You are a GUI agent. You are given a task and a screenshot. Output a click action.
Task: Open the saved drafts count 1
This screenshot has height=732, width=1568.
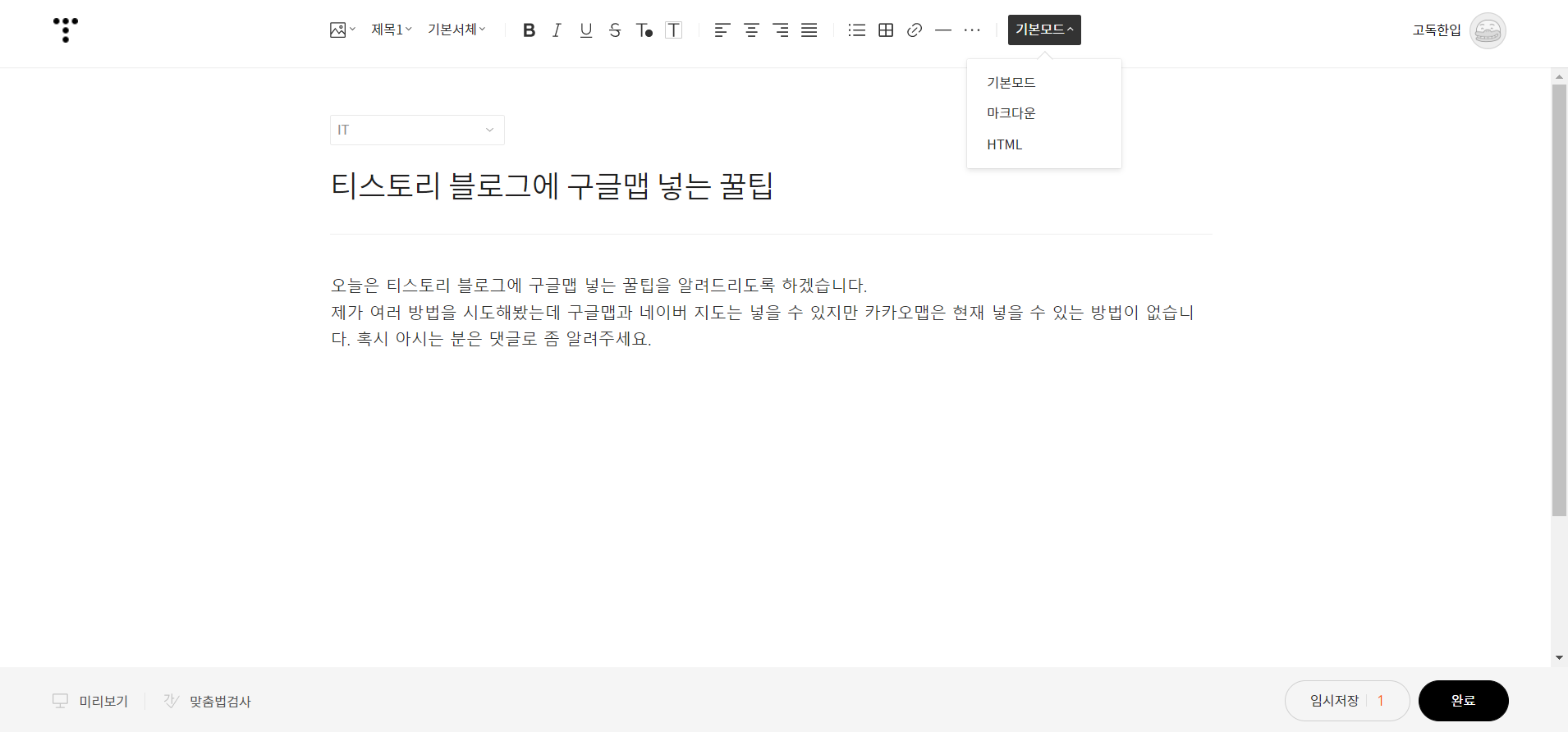coord(1381,701)
